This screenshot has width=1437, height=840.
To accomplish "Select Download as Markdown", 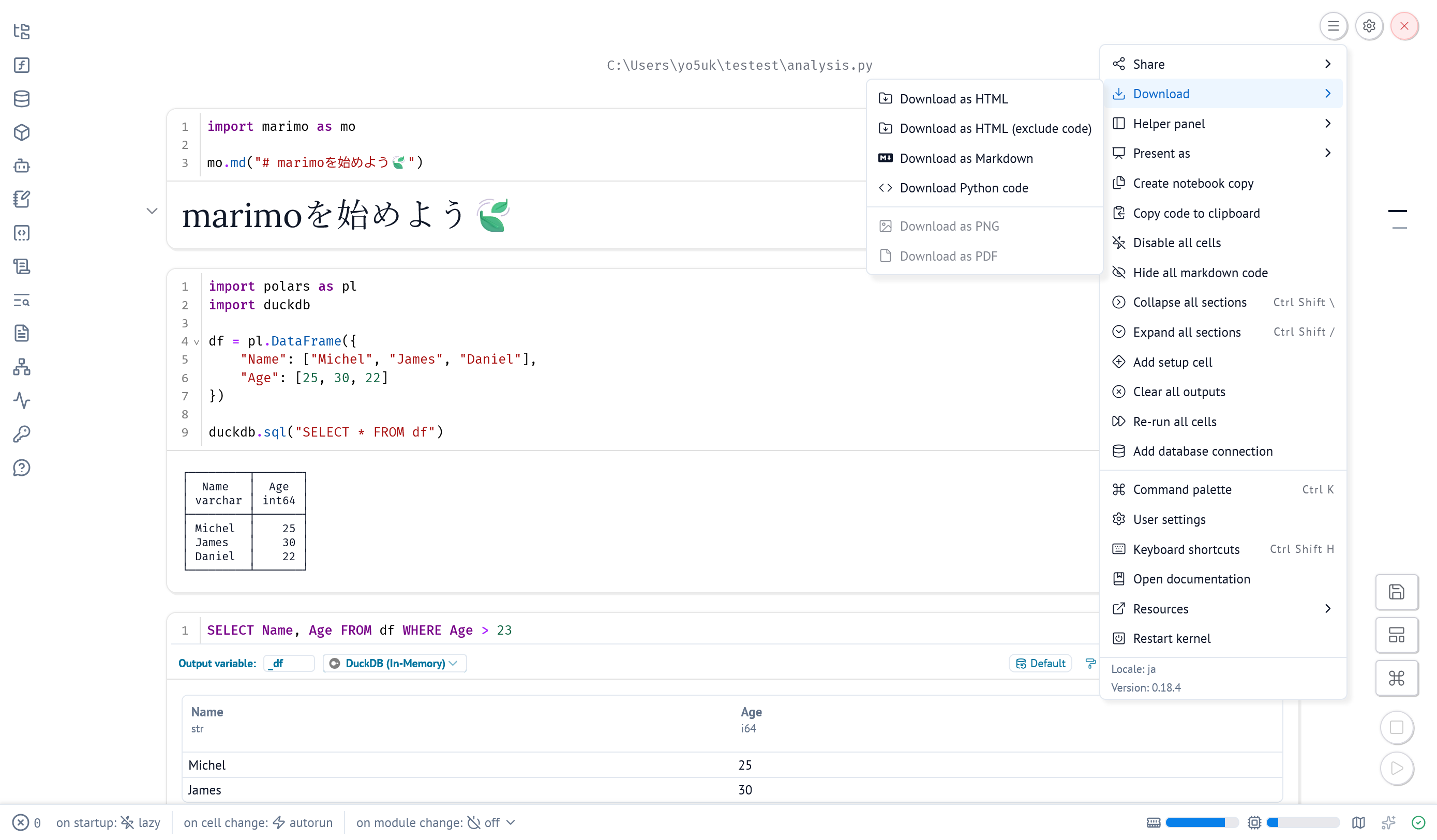I will pyautogui.click(x=966, y=158).
